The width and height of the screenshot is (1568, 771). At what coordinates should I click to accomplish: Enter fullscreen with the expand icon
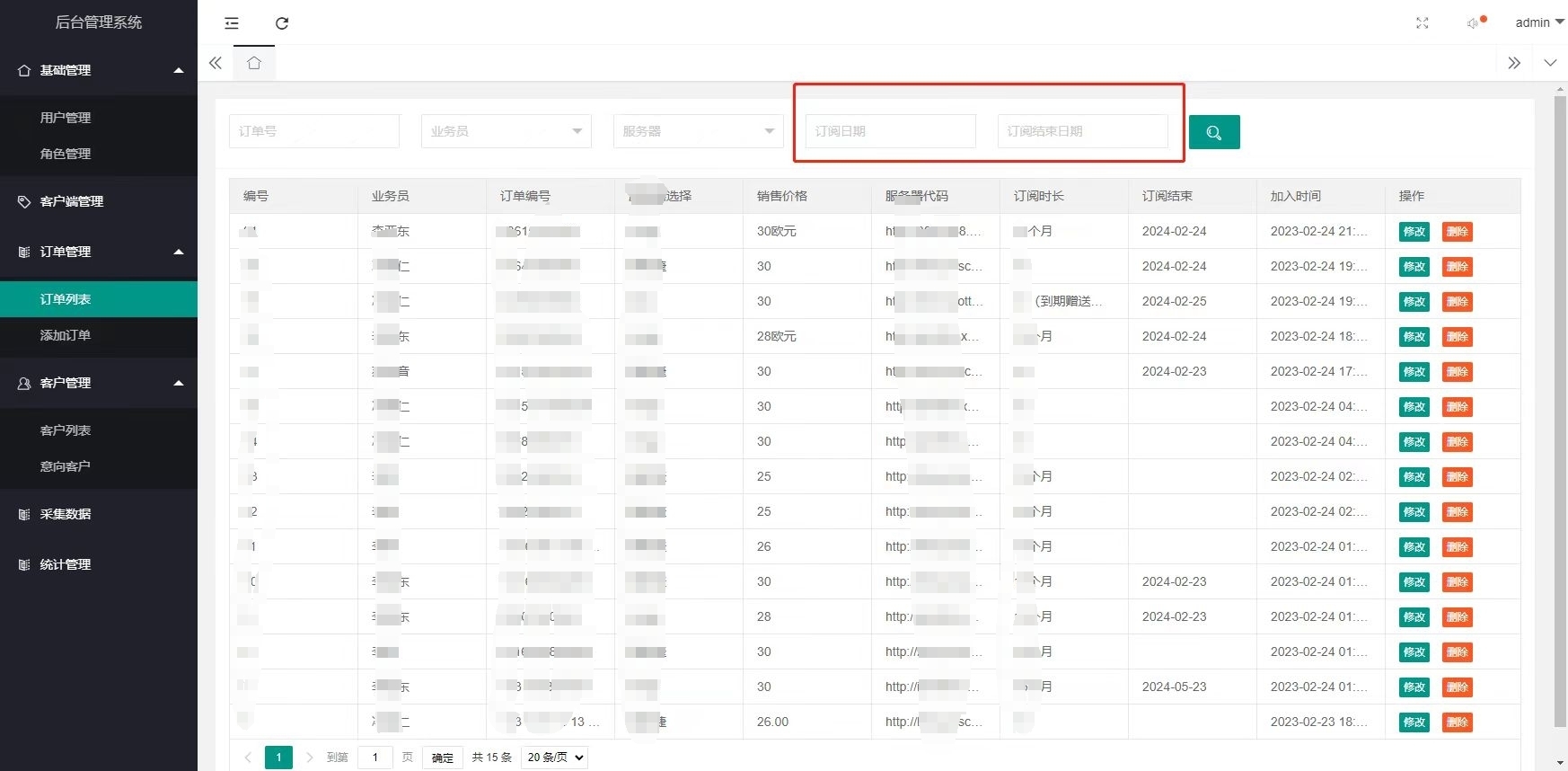click(x=1423, y=23)
